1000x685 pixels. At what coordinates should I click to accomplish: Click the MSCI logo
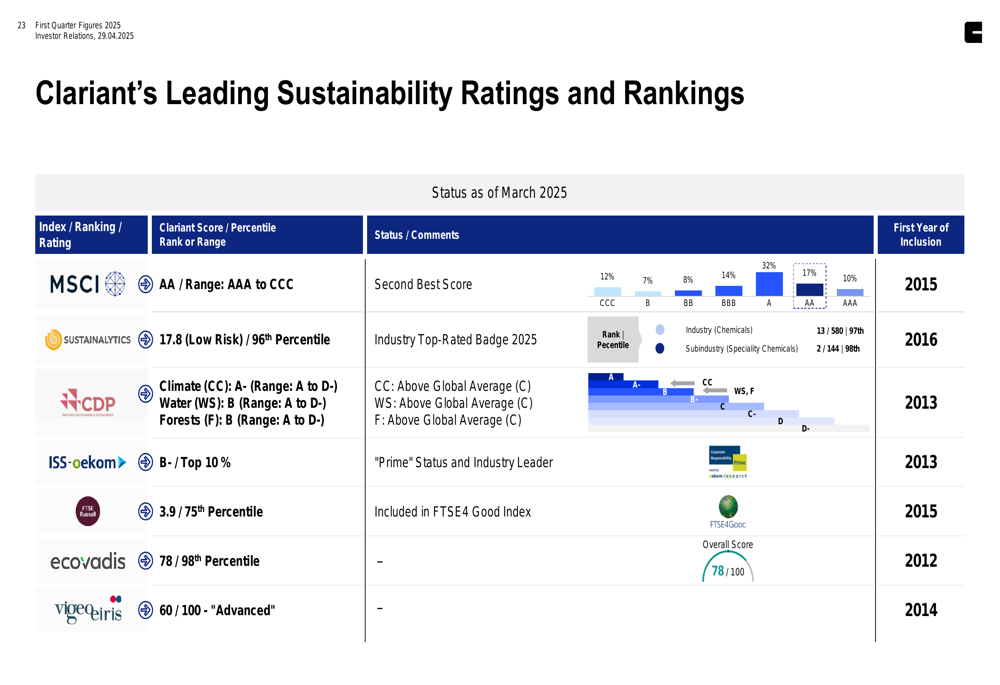click(x=87, y=284)
